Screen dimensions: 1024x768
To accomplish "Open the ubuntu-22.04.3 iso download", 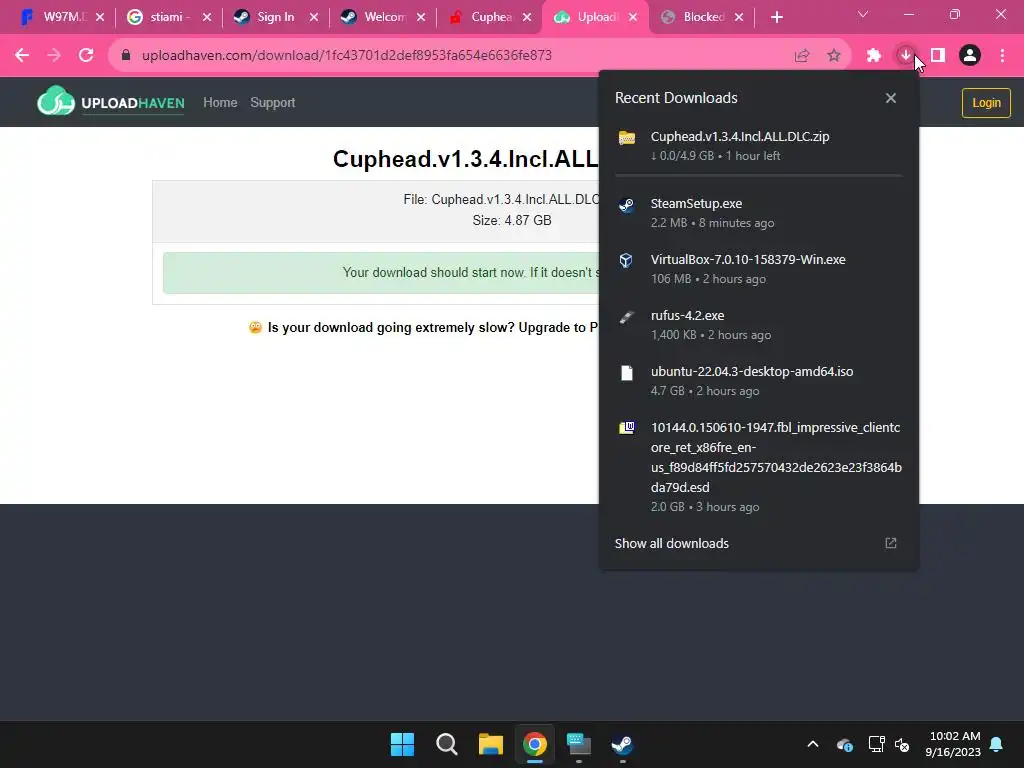I will (759, 381).
